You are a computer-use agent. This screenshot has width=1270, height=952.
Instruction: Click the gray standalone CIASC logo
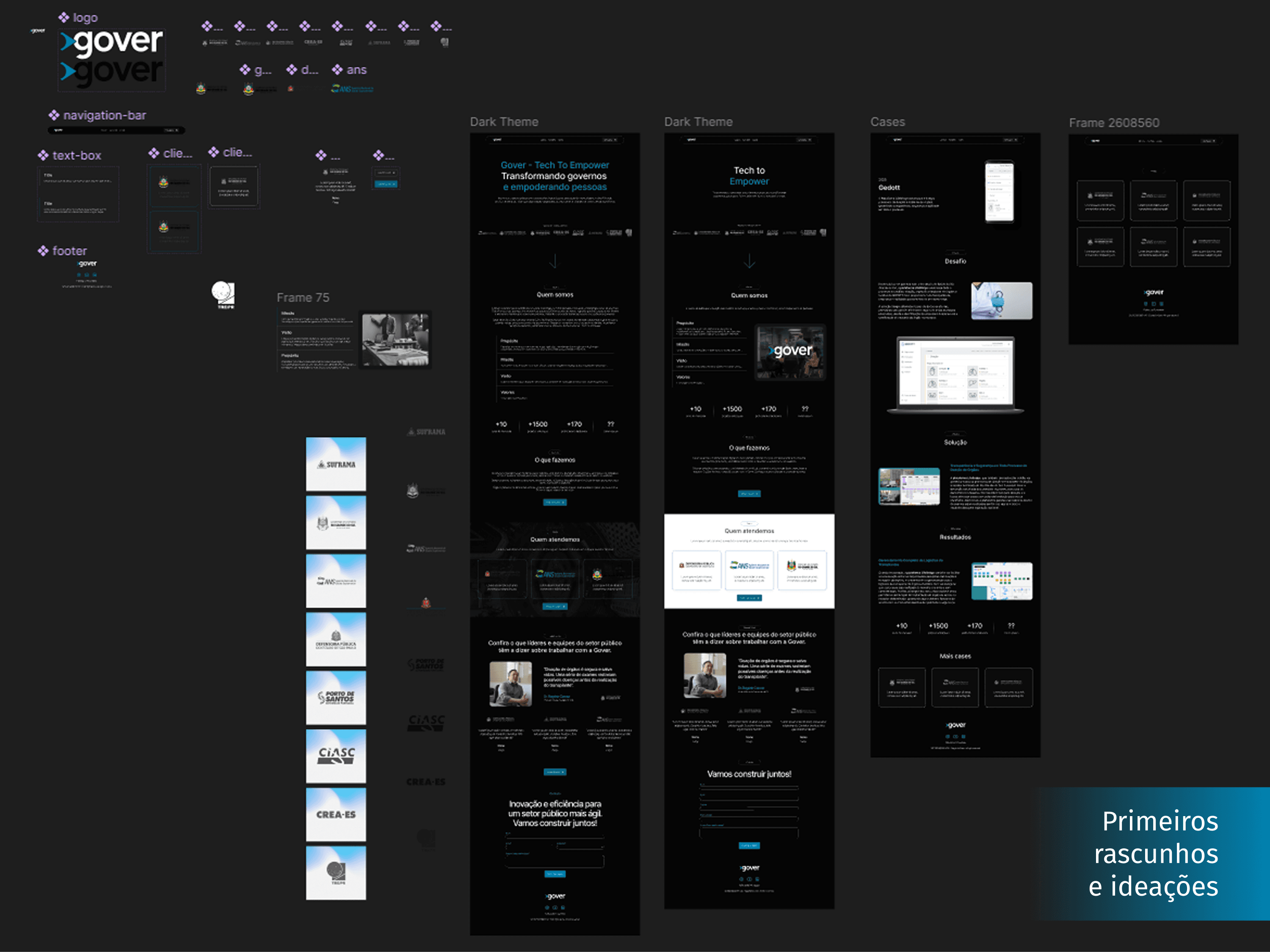426,722
